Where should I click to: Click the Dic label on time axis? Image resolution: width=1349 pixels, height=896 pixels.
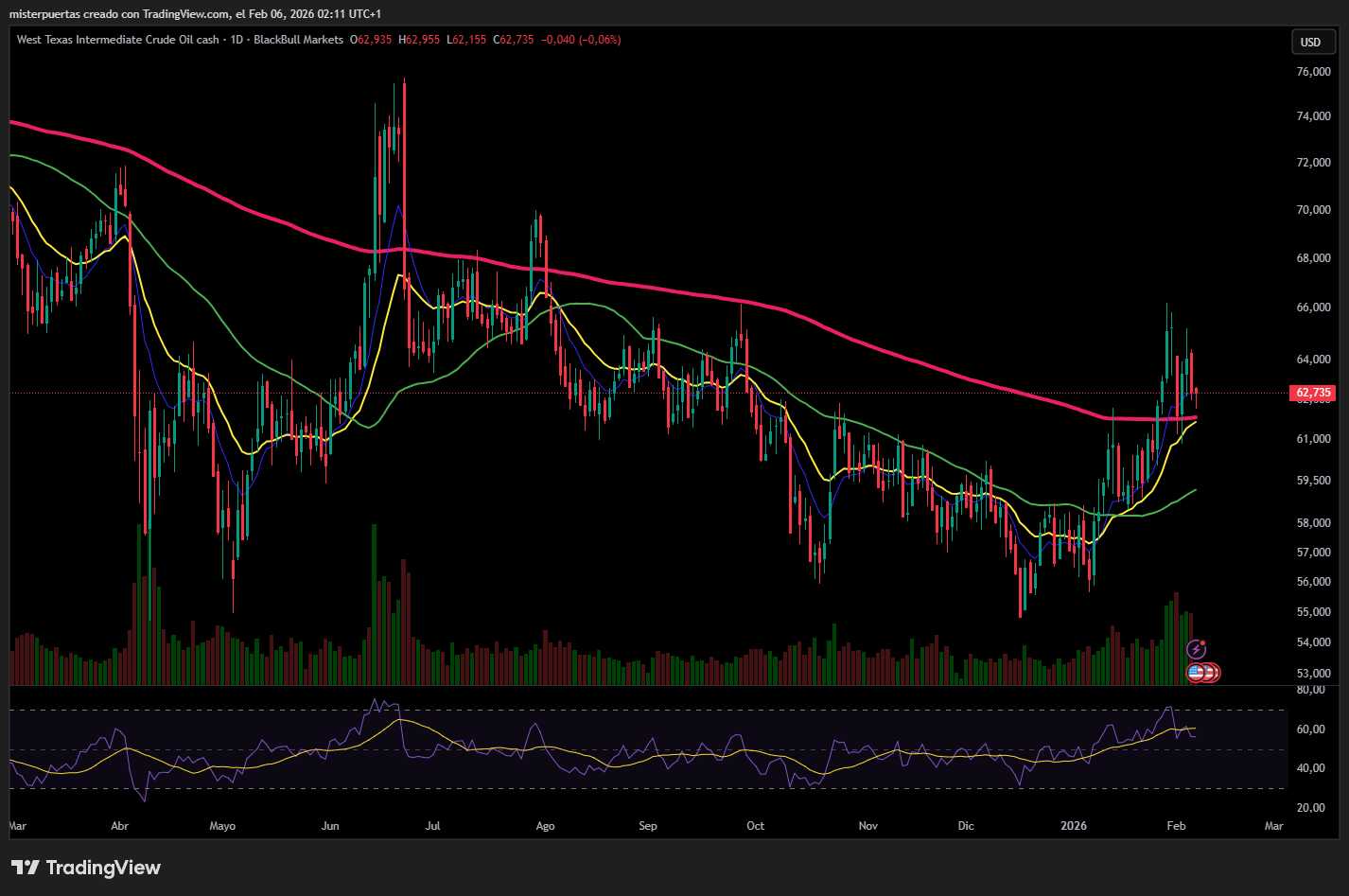coord(966,826)
